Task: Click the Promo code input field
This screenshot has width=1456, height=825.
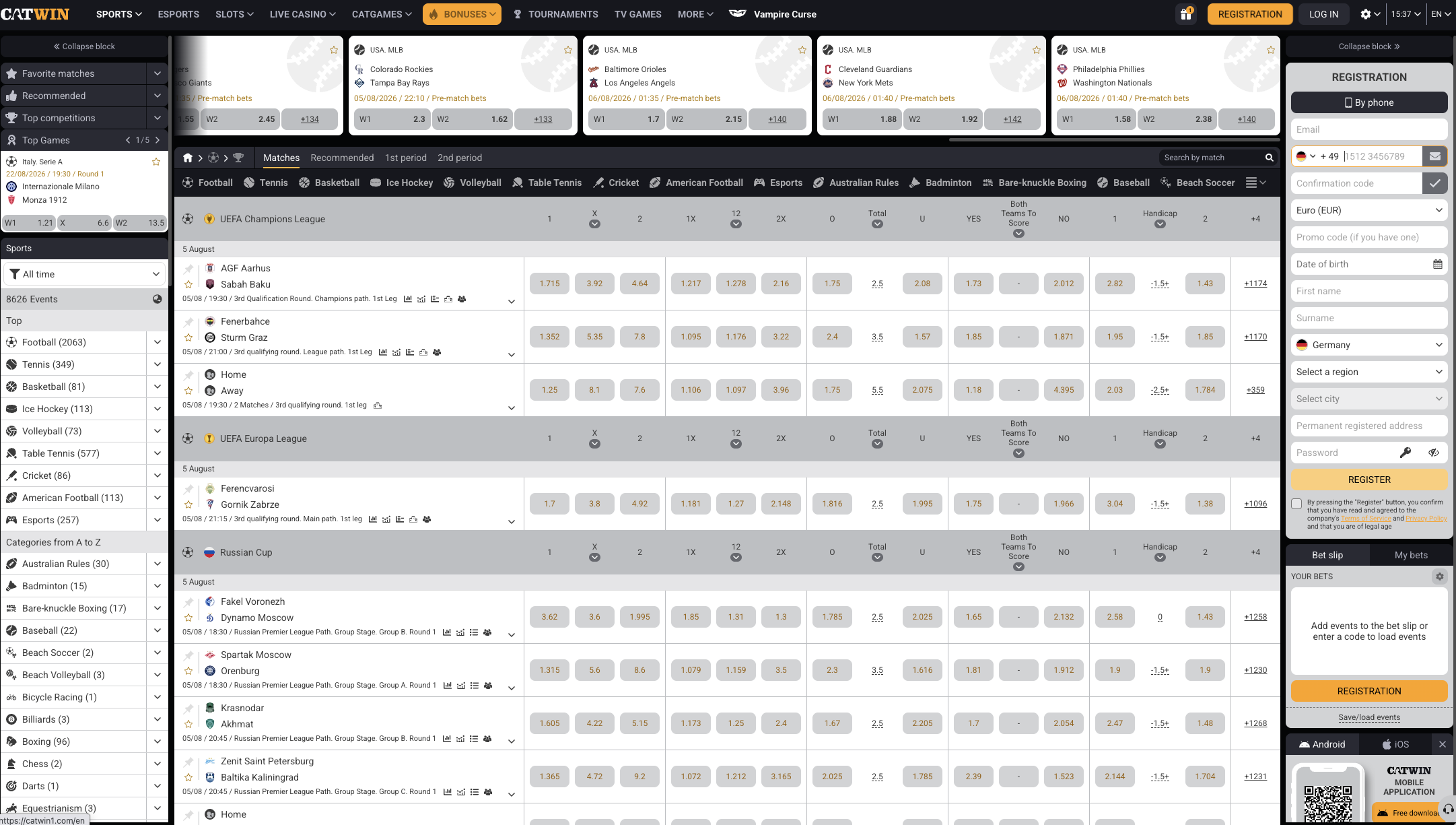Action: [1368, 237]
